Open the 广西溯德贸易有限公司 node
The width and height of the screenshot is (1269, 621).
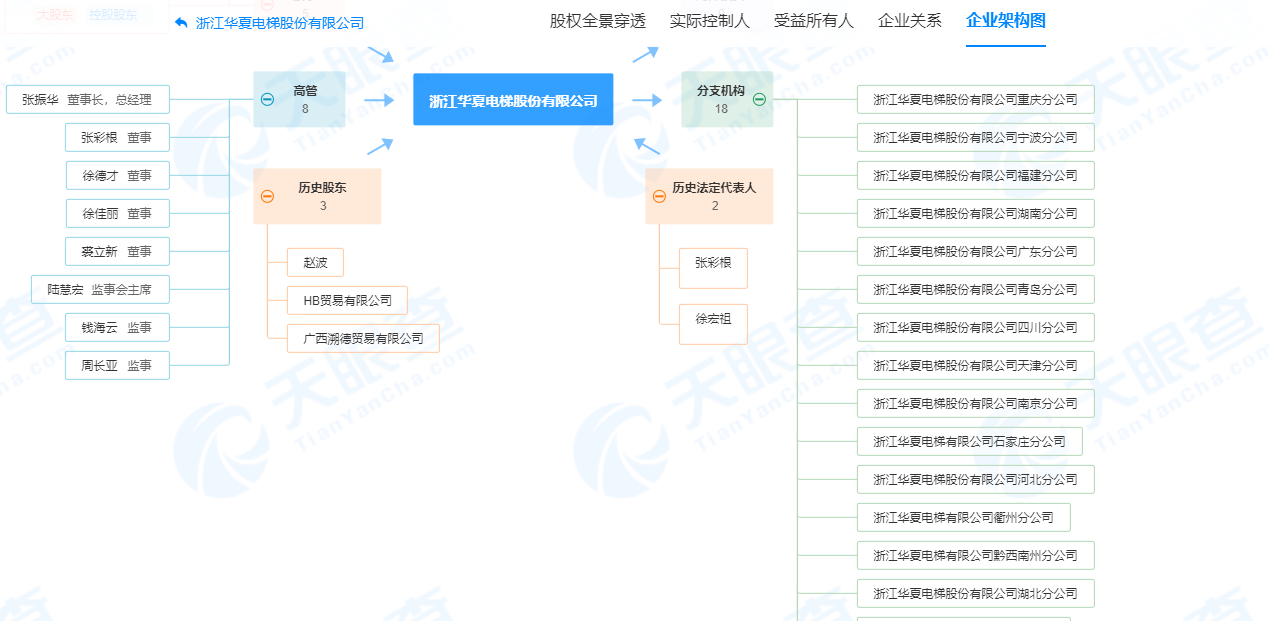363,339
